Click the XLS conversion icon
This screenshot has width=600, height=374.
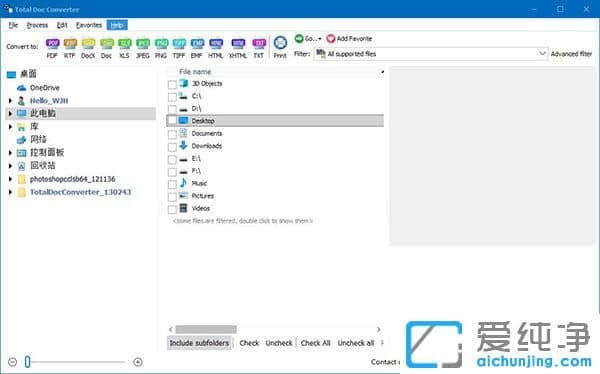124,43
